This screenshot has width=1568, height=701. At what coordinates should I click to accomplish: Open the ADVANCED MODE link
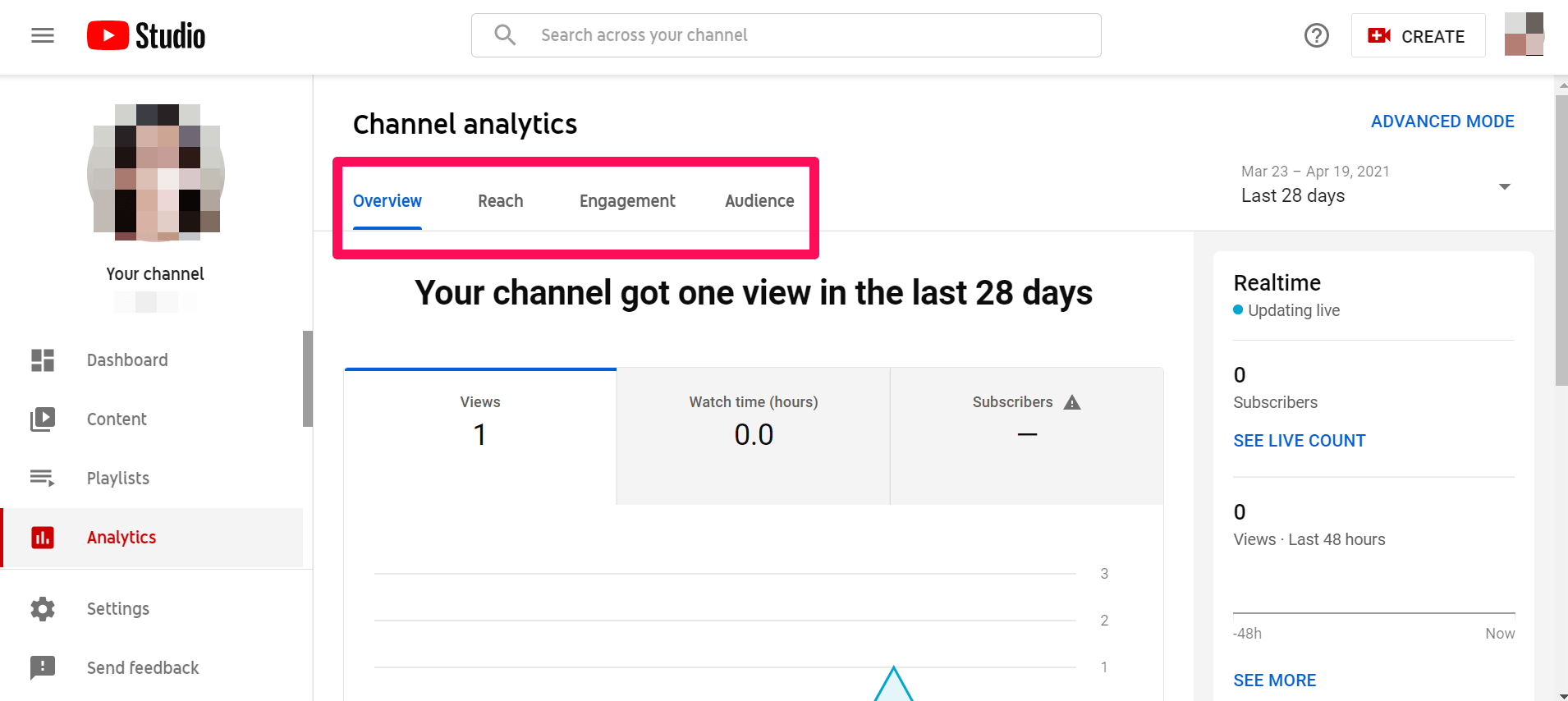click(1442, 121)
